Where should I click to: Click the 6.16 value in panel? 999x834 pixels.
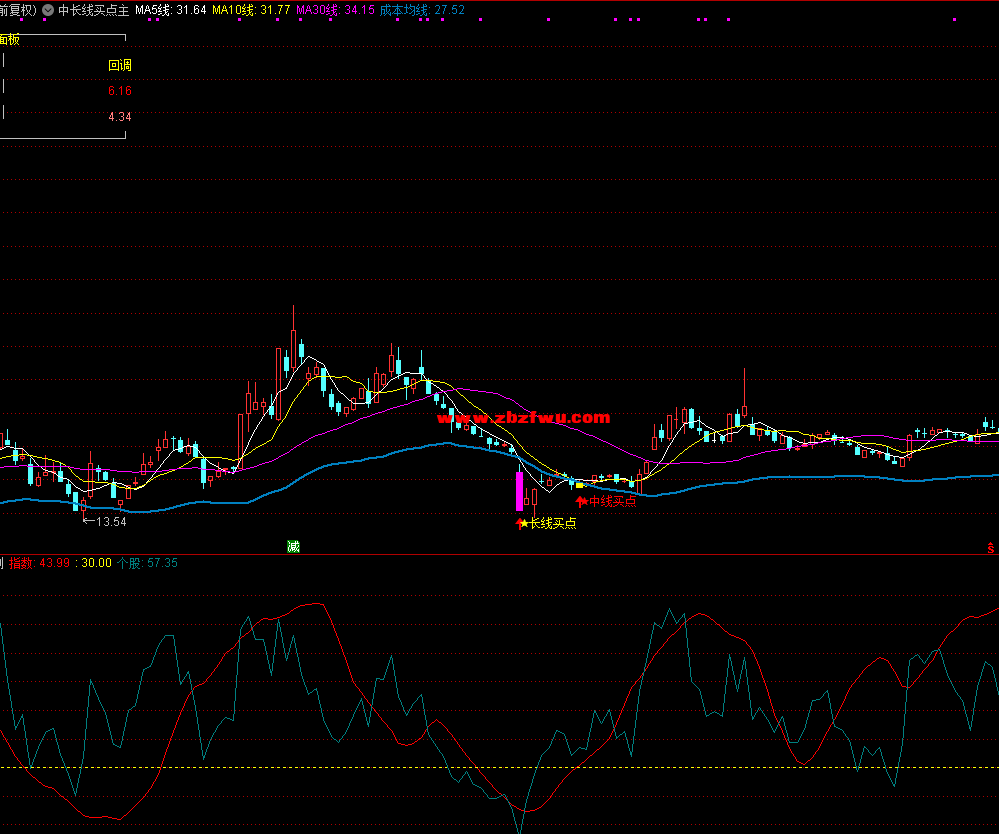click(120, 91)
